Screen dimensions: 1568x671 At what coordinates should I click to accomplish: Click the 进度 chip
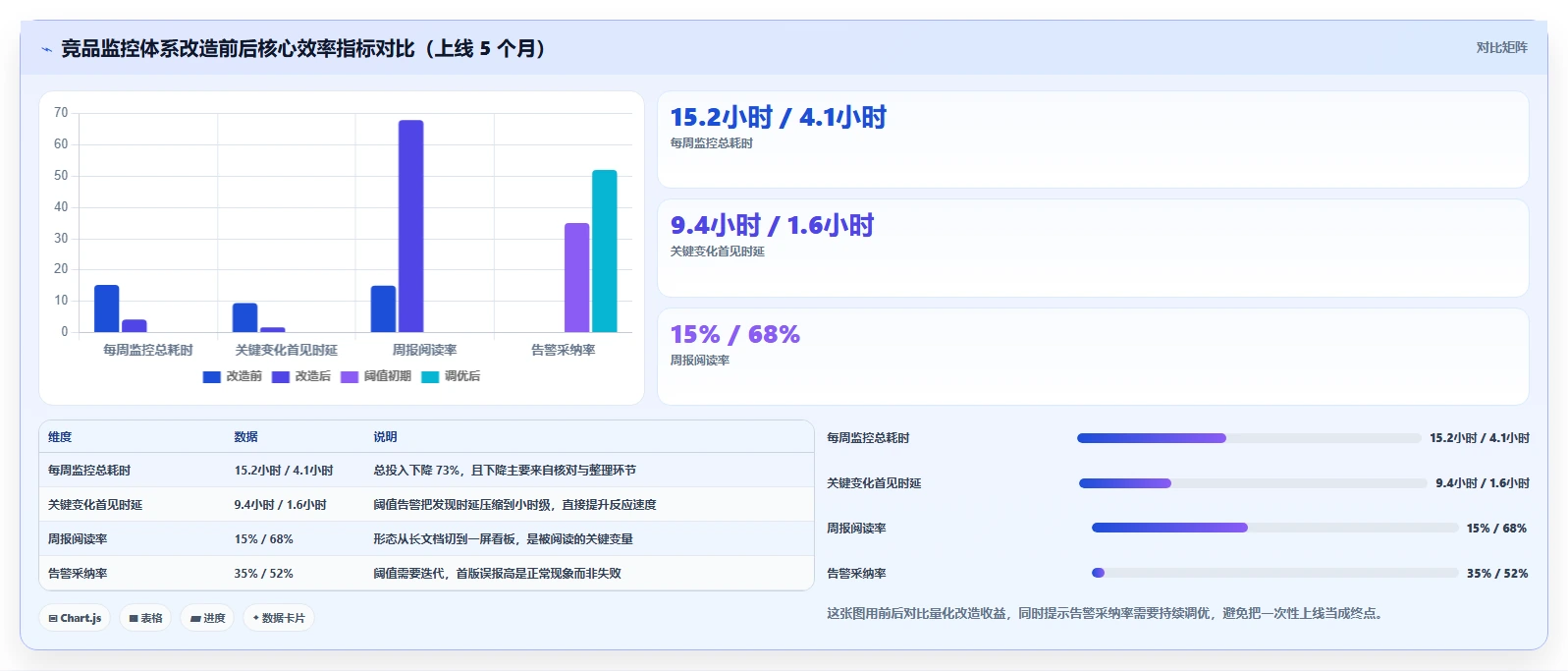tap(207, 618)
